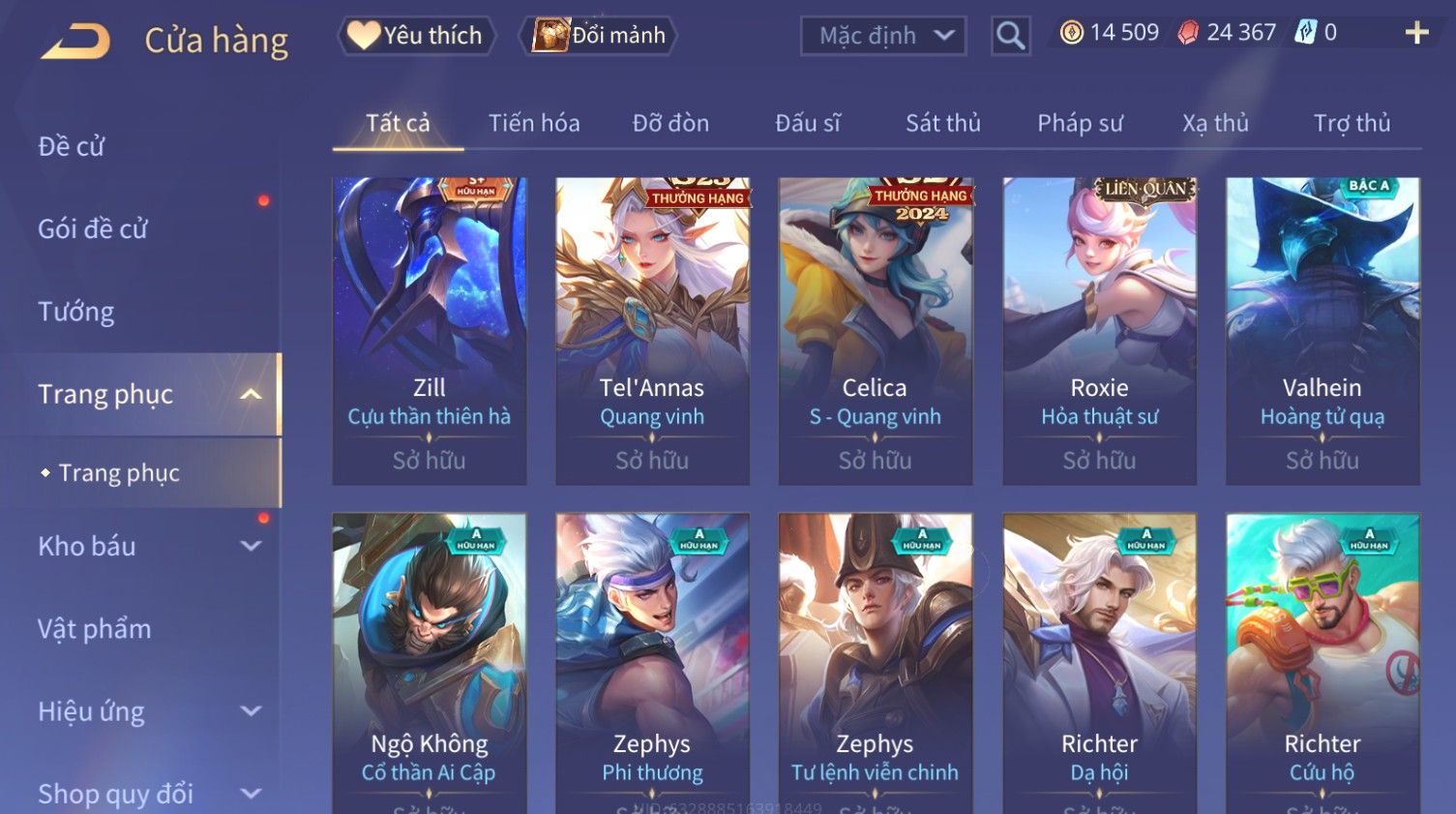This screenshot has height=814, width=1456.
Task: Select Valhein Hoàng tử quạ skin card
Action: (x=1322, y=331)
